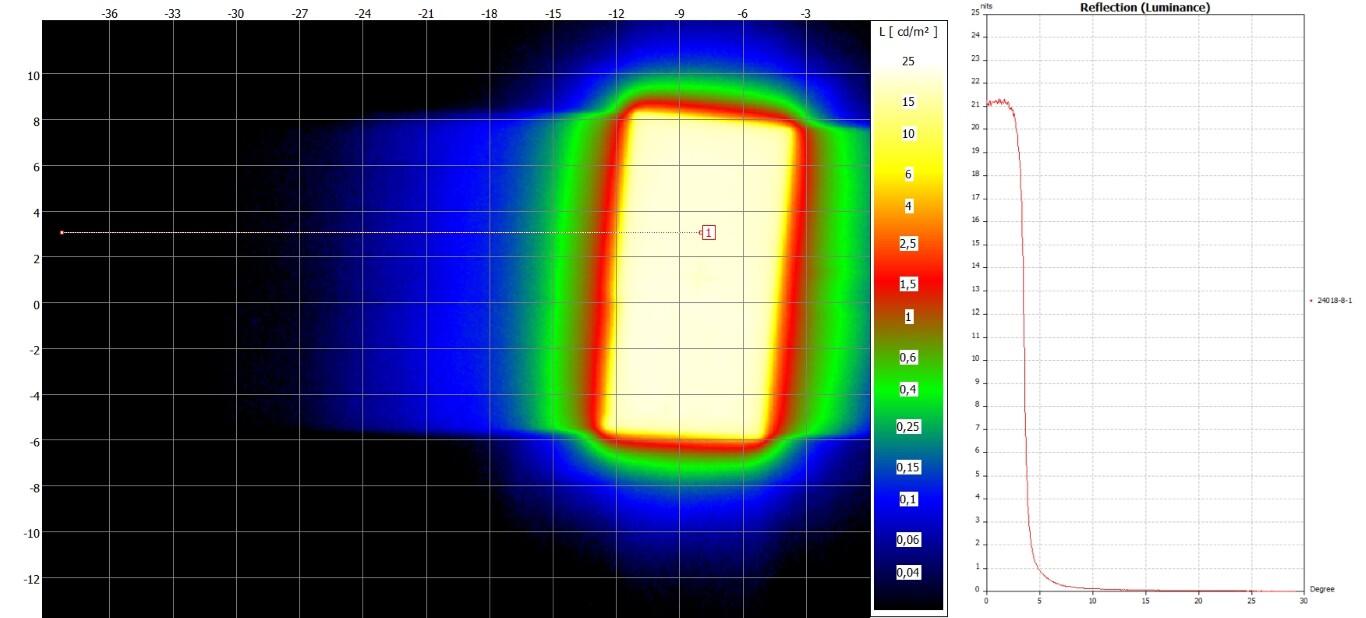Click the 1,5 label in the red band
Viewport: 1366px width, 618px height.
[x=908, y=285]
